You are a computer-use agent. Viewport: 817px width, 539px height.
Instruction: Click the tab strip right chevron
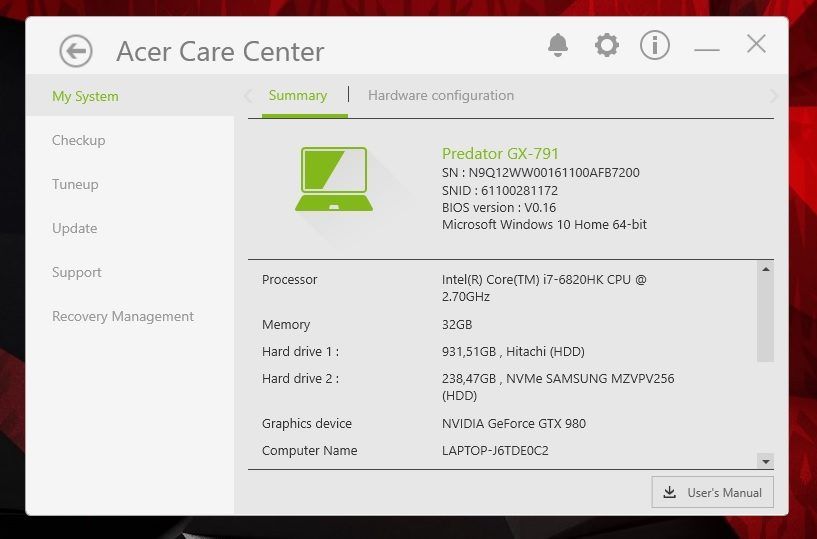773,96
